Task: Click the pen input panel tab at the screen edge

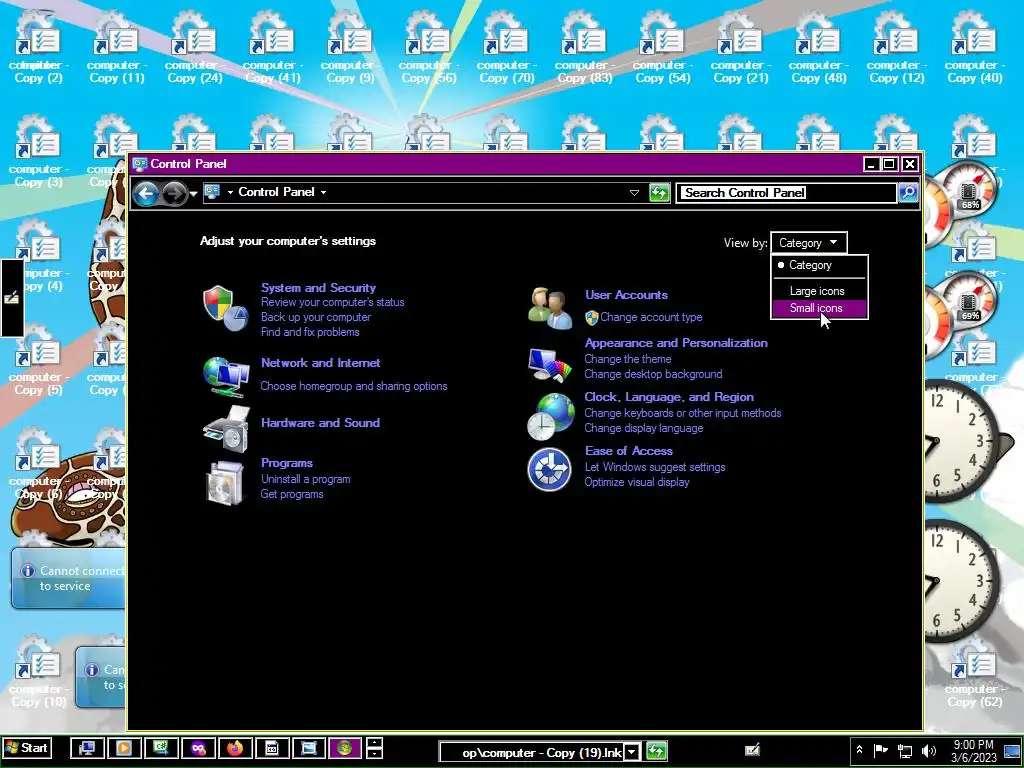Action: 12,298
